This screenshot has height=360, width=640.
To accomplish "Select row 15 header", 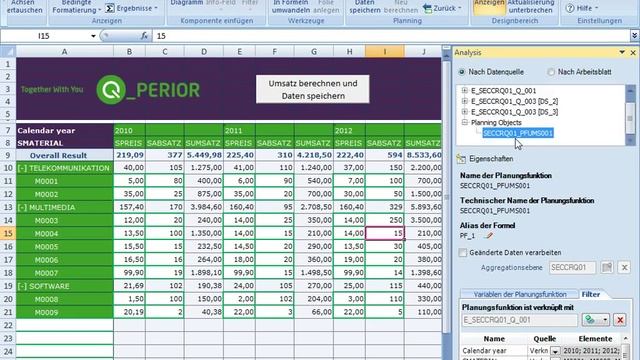I will coord(8,233).
